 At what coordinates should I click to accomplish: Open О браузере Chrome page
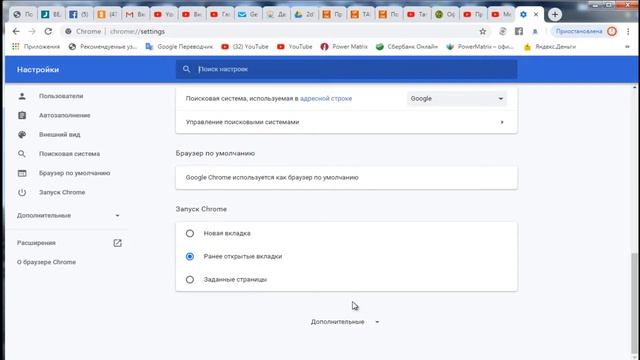point(46,262)
